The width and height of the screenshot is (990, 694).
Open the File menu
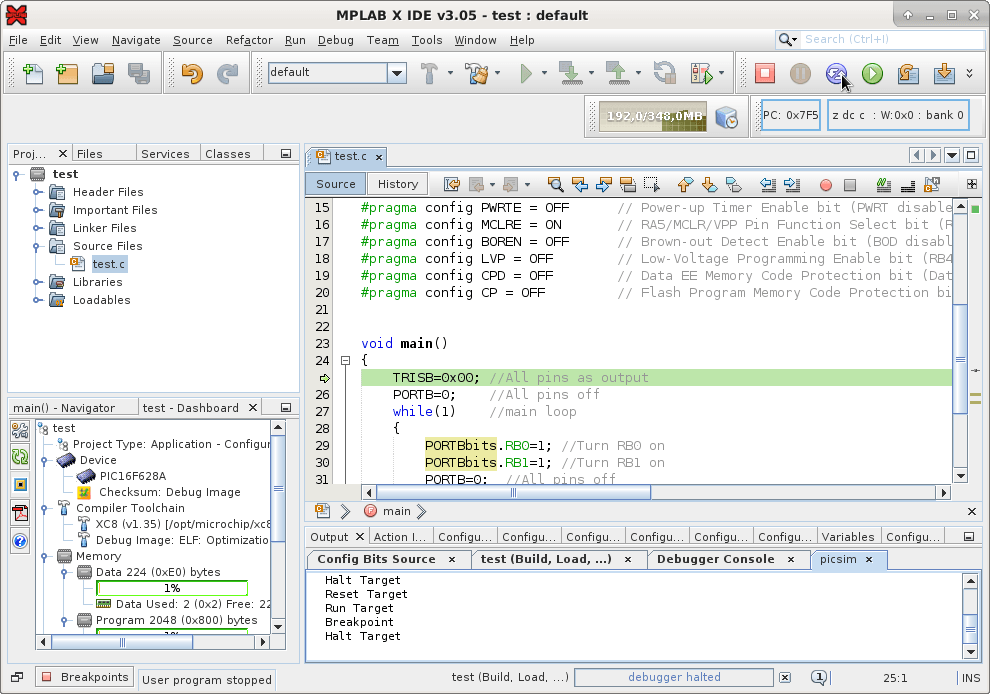coord(18,40)
